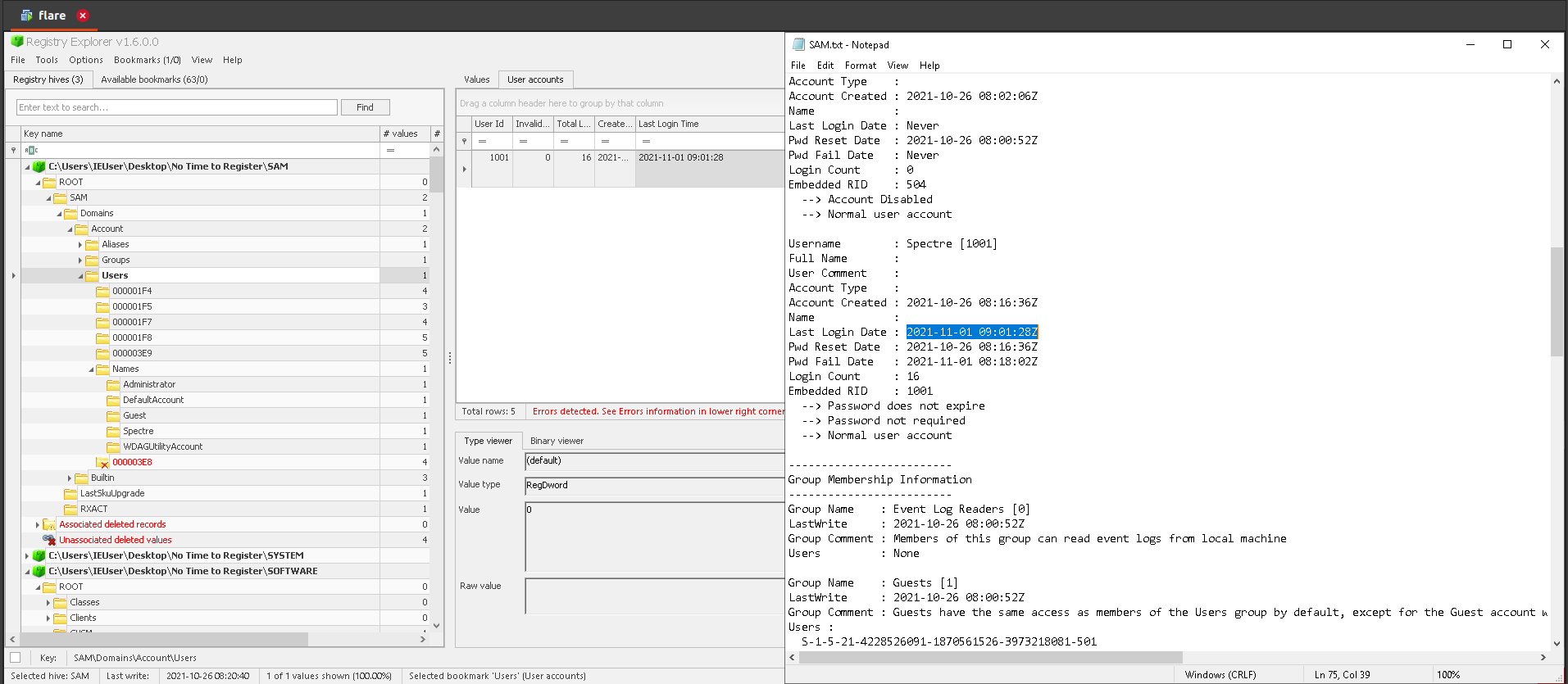Expand the SYSTEM hive node
Image resolution: width=1568 pixels, height=684 pixels.
pyautogui.click(x=27, y=555)
